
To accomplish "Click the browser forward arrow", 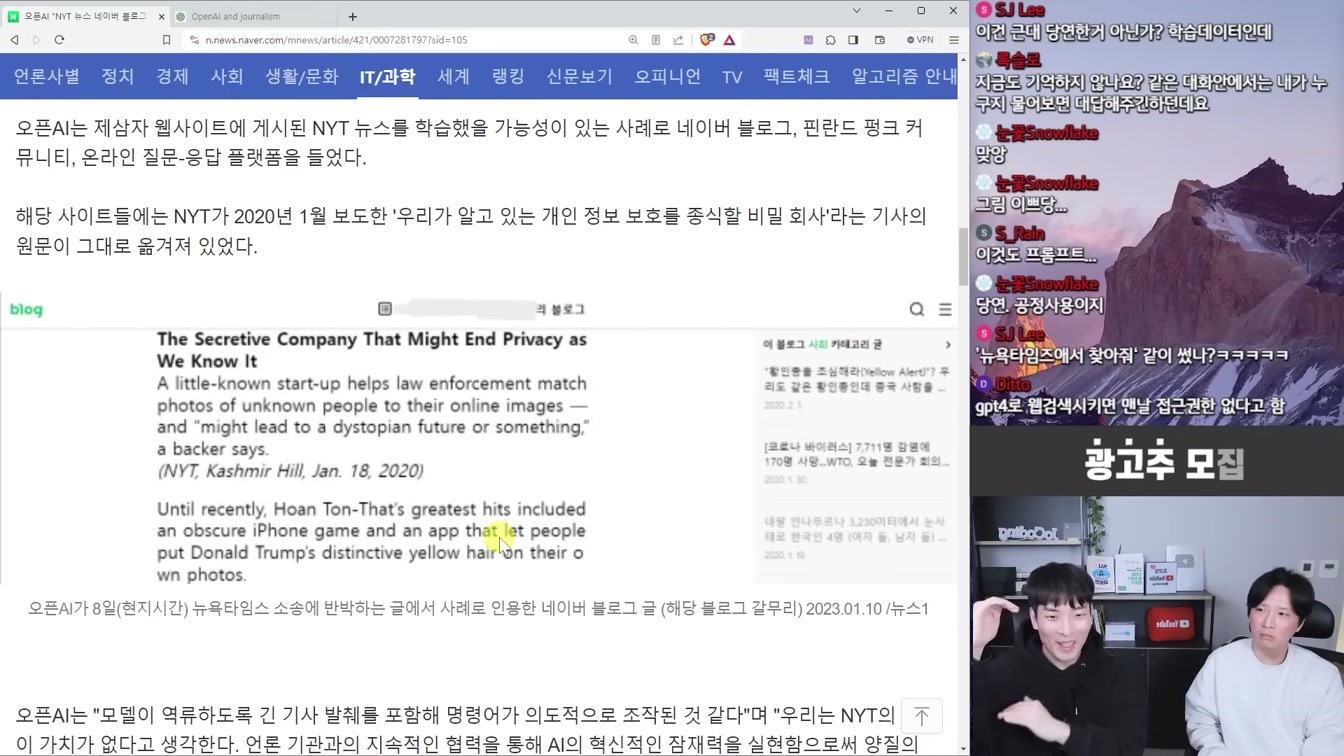I will coord(37,40).
